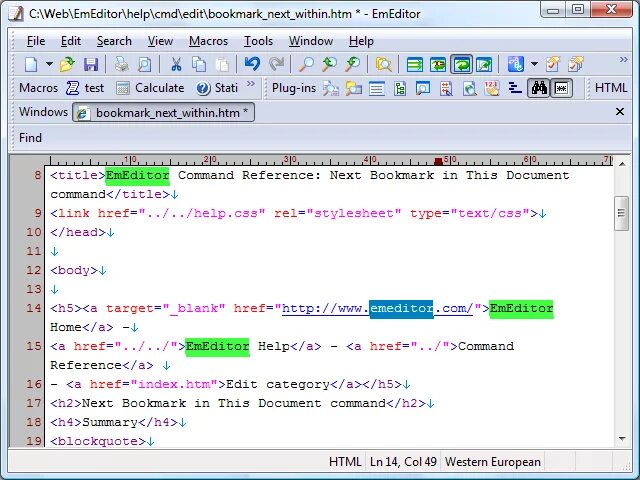This screenshot has width=640, height=480.
Task: Click the vertical scrollbar thumb
Action: click(x=622, y=213)
